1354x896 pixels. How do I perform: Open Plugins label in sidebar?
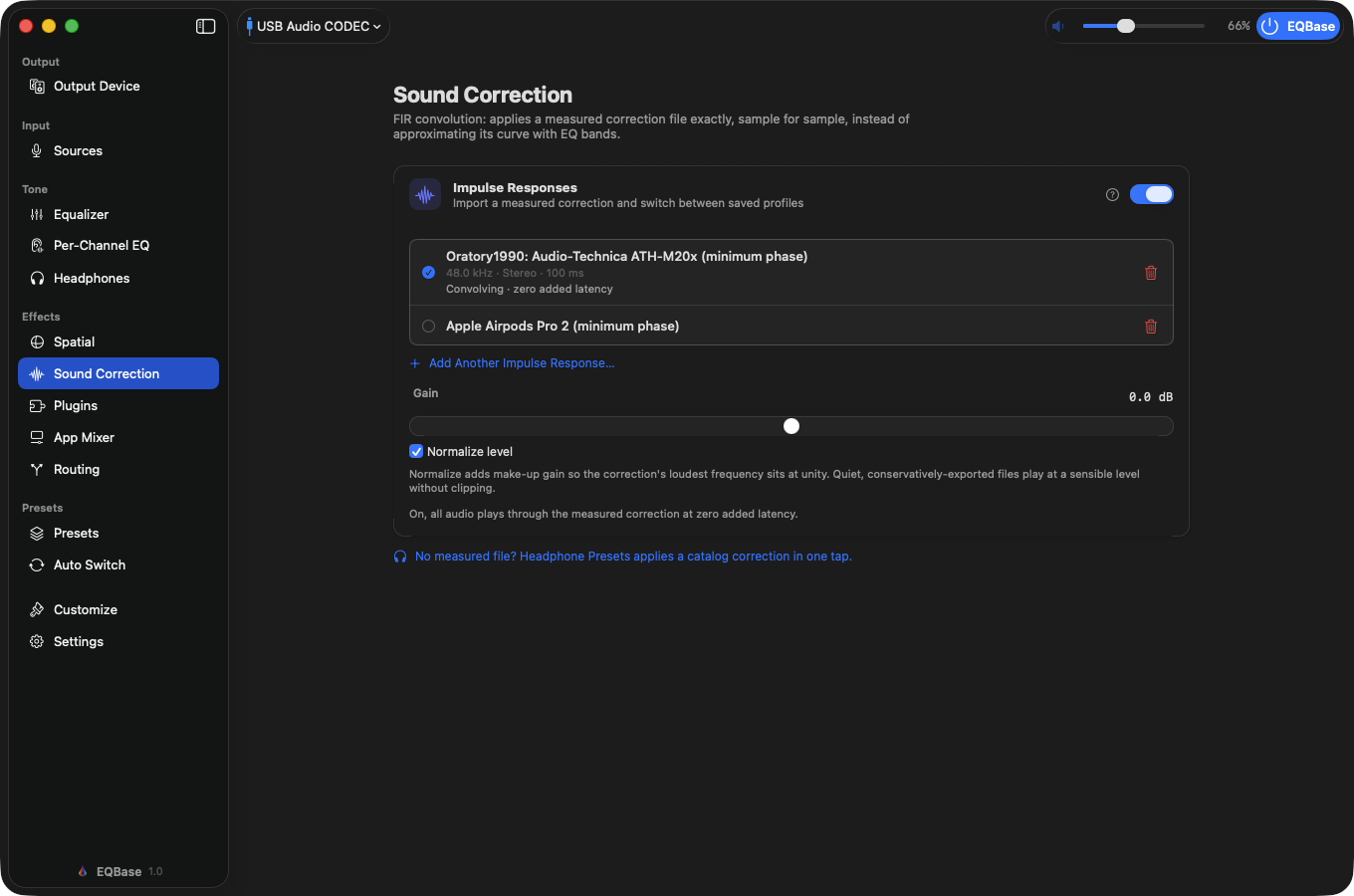(x=76, y=406)
